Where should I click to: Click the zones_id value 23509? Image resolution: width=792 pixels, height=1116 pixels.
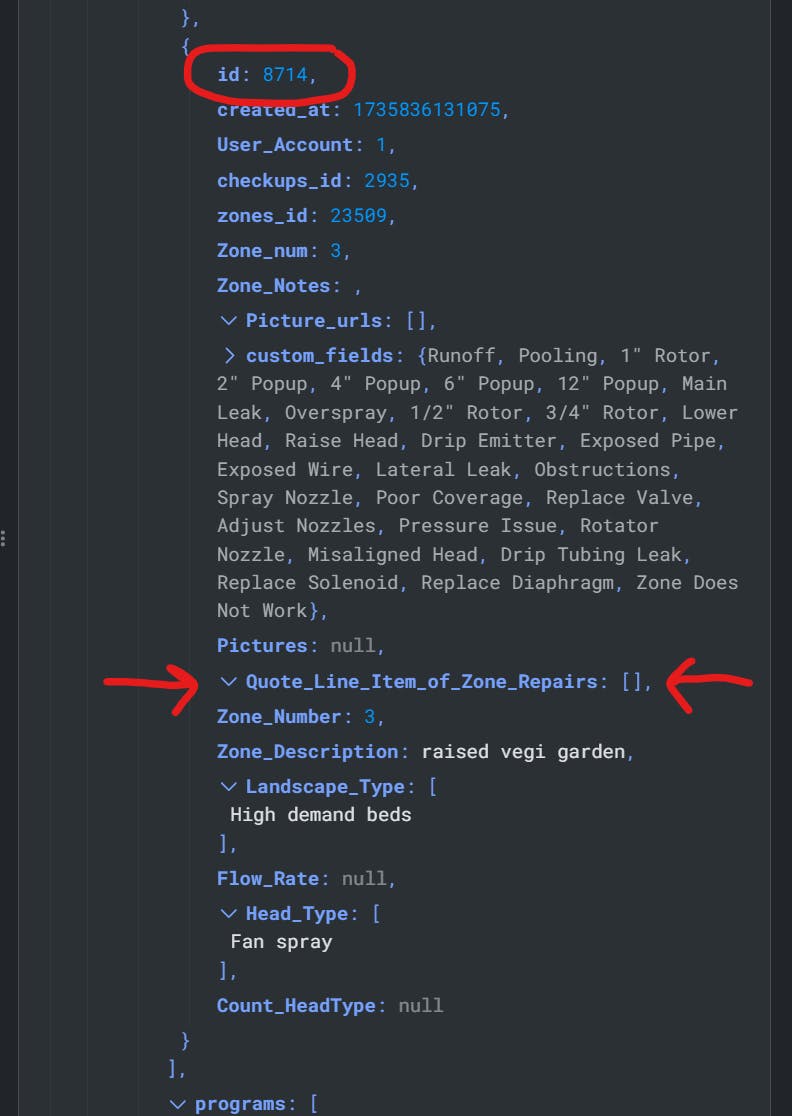tap(359, 215)
